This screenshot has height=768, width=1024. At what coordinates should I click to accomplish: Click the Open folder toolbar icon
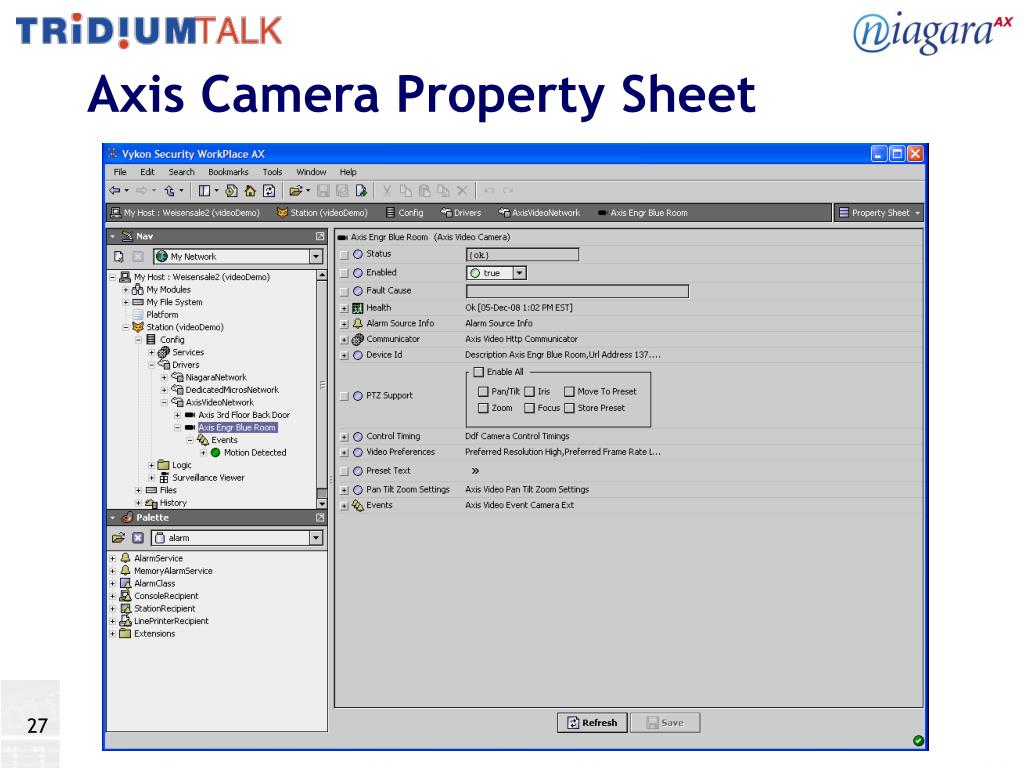[296, 191]
